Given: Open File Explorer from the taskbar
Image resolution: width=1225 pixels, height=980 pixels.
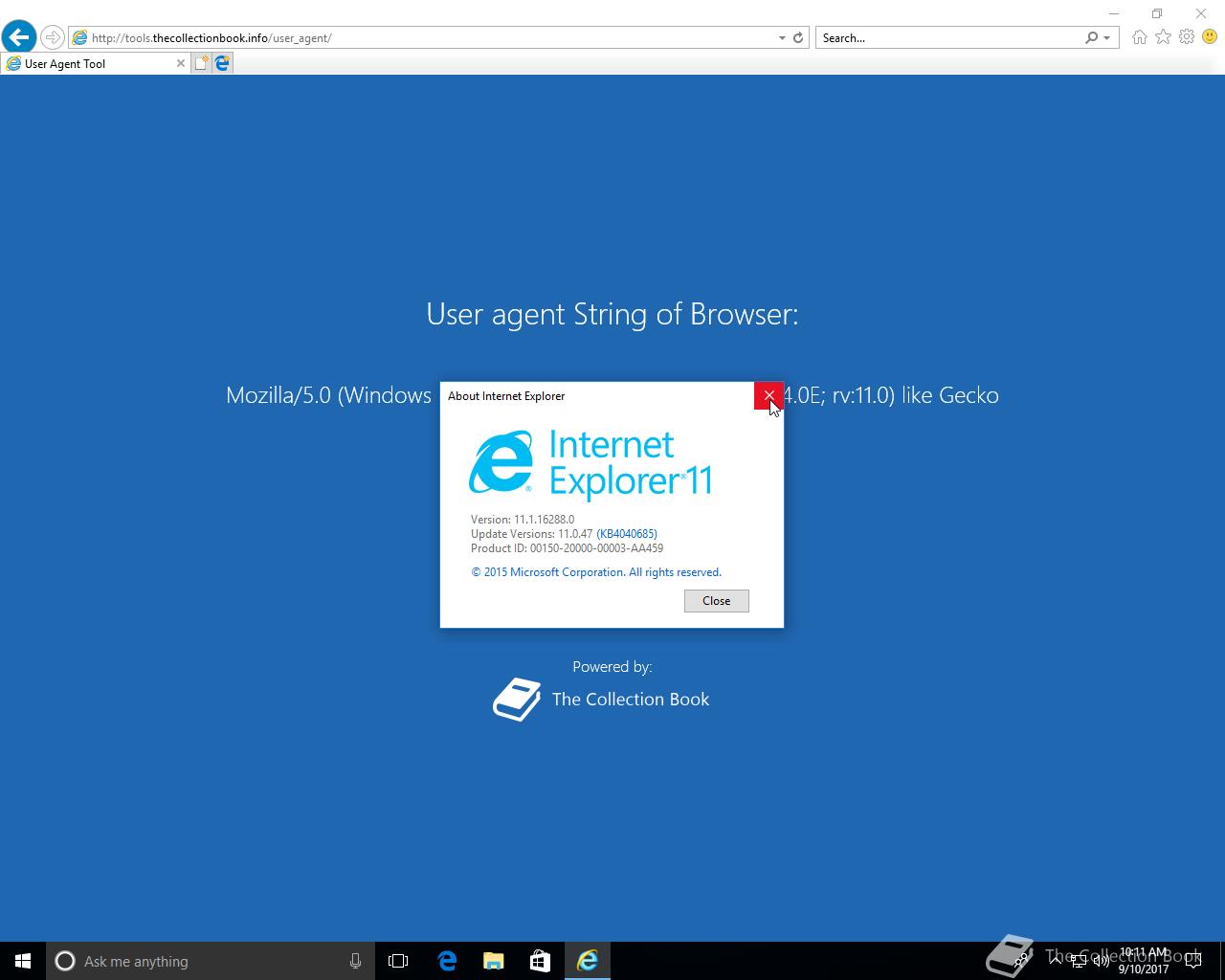Looking at the screenshot, I should [494, 961].
